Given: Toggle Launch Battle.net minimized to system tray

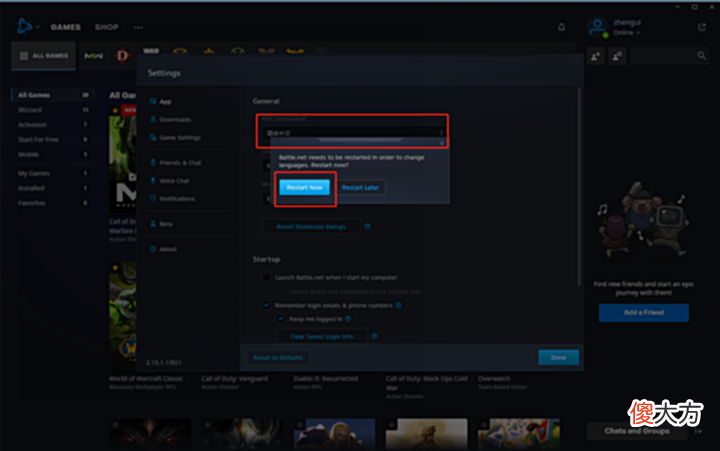Looking at the screenshot, I should point(281,291).
